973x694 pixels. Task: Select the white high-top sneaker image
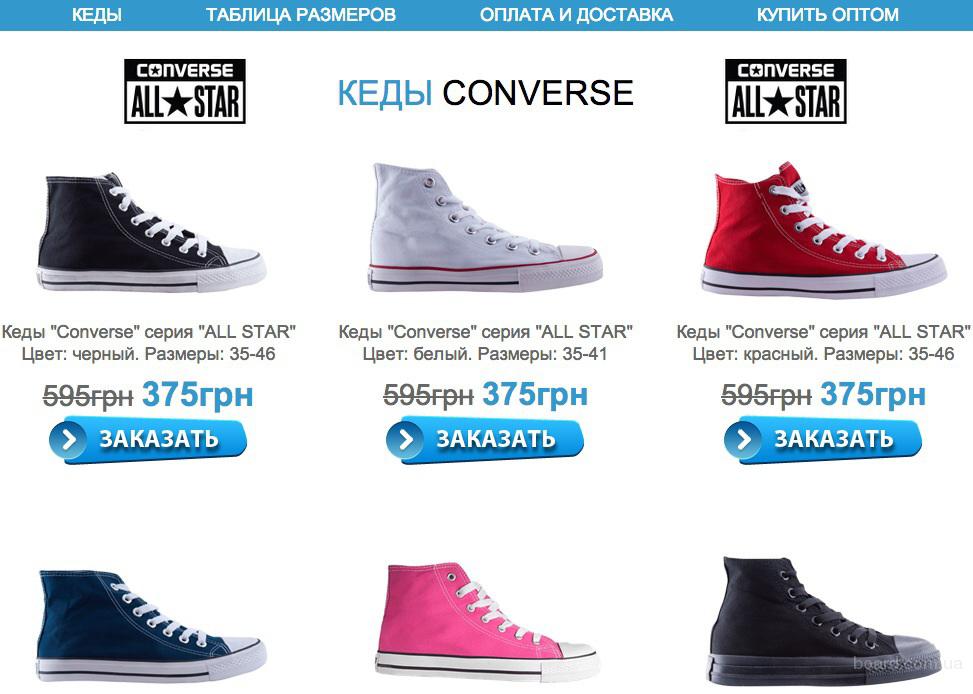[x=485, y=227]
